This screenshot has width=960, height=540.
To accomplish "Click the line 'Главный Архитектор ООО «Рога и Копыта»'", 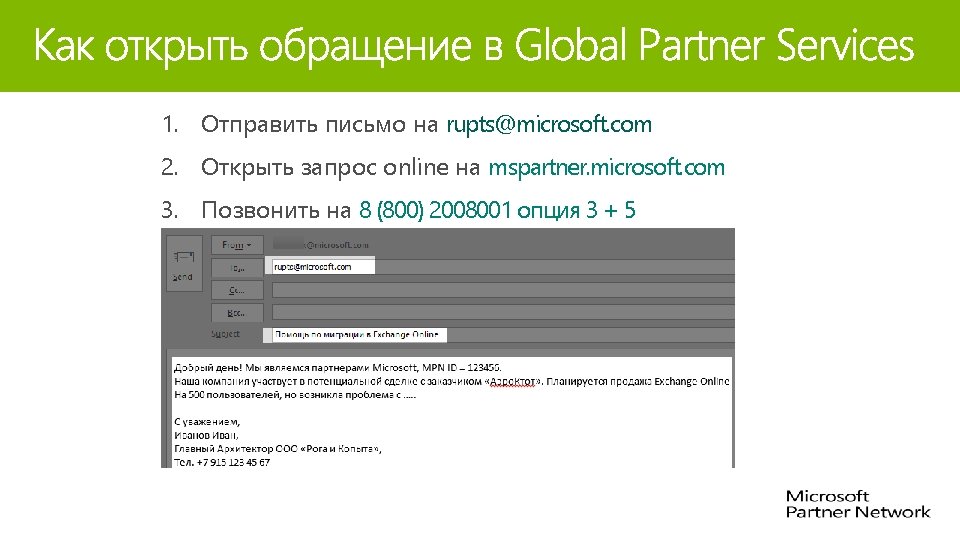I will pyautogui.click(x=277, y=449).
